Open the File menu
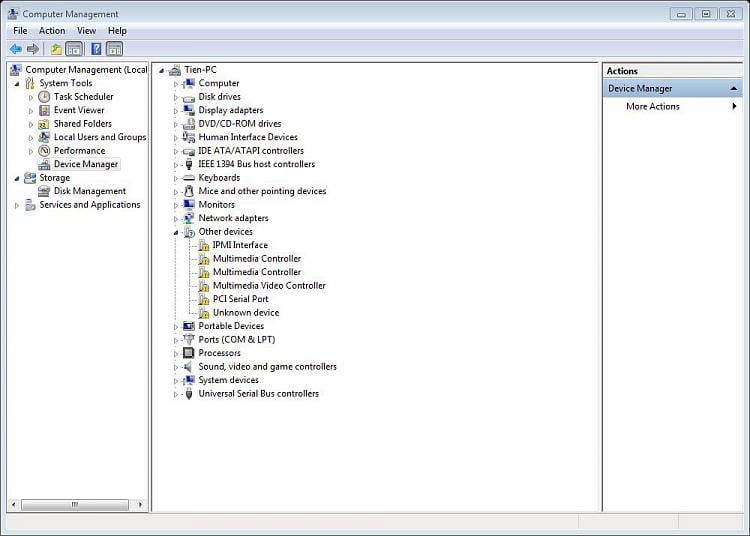This screenshot has width=750, height=536. (20, 31)
